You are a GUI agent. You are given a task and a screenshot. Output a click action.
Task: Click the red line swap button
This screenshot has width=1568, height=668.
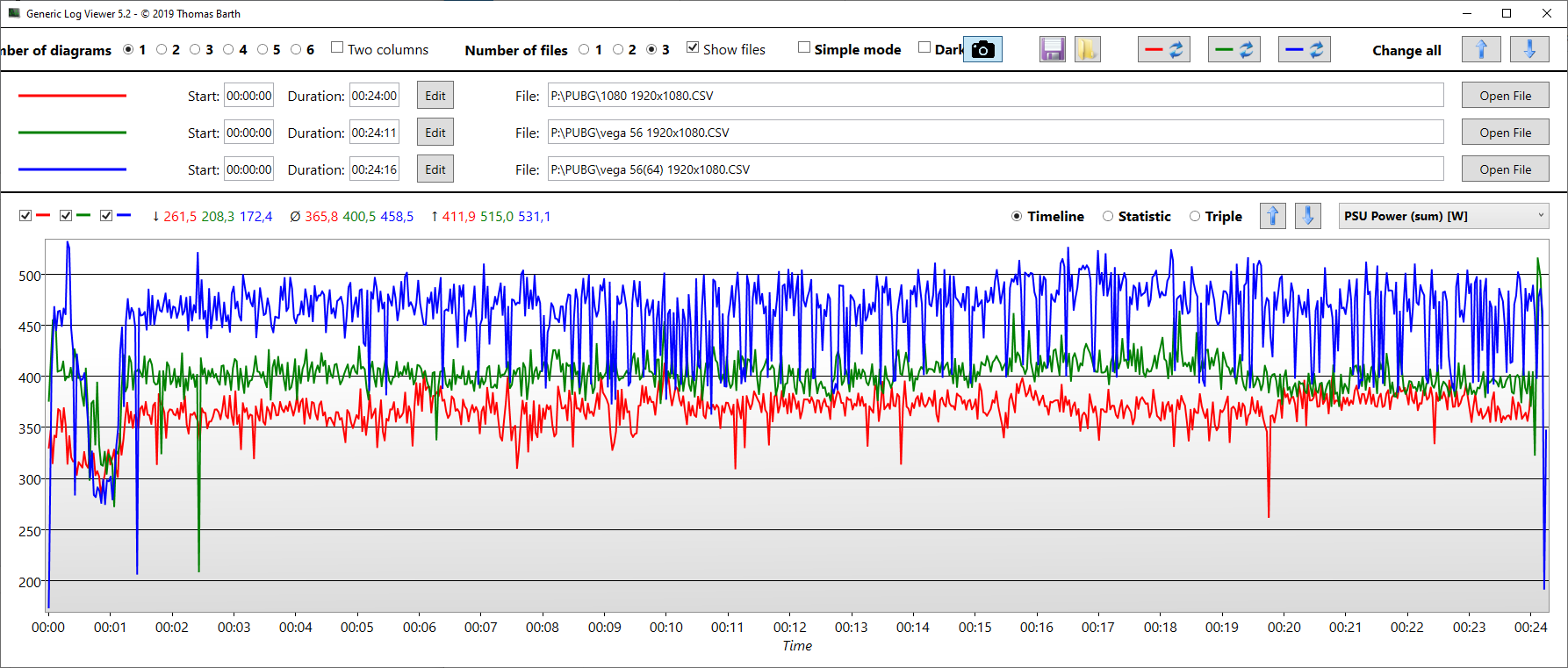(1163, 50)
